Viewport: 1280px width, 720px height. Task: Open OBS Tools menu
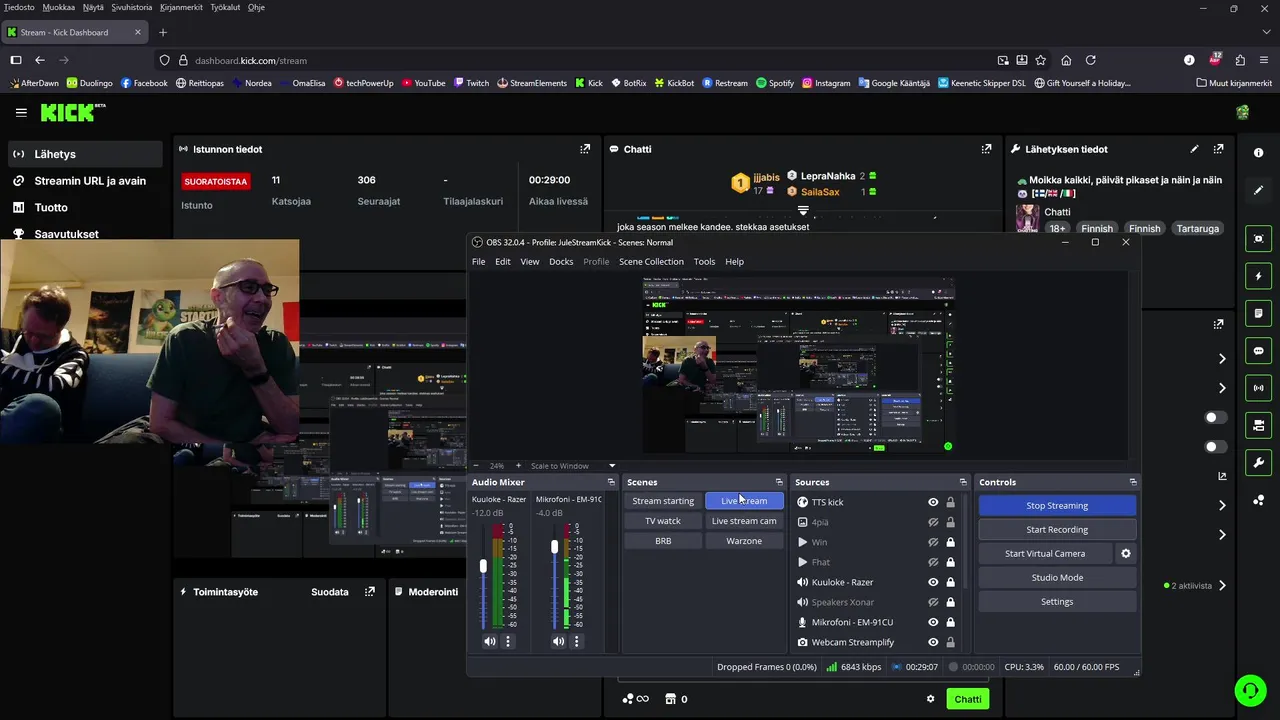point(704,262)
